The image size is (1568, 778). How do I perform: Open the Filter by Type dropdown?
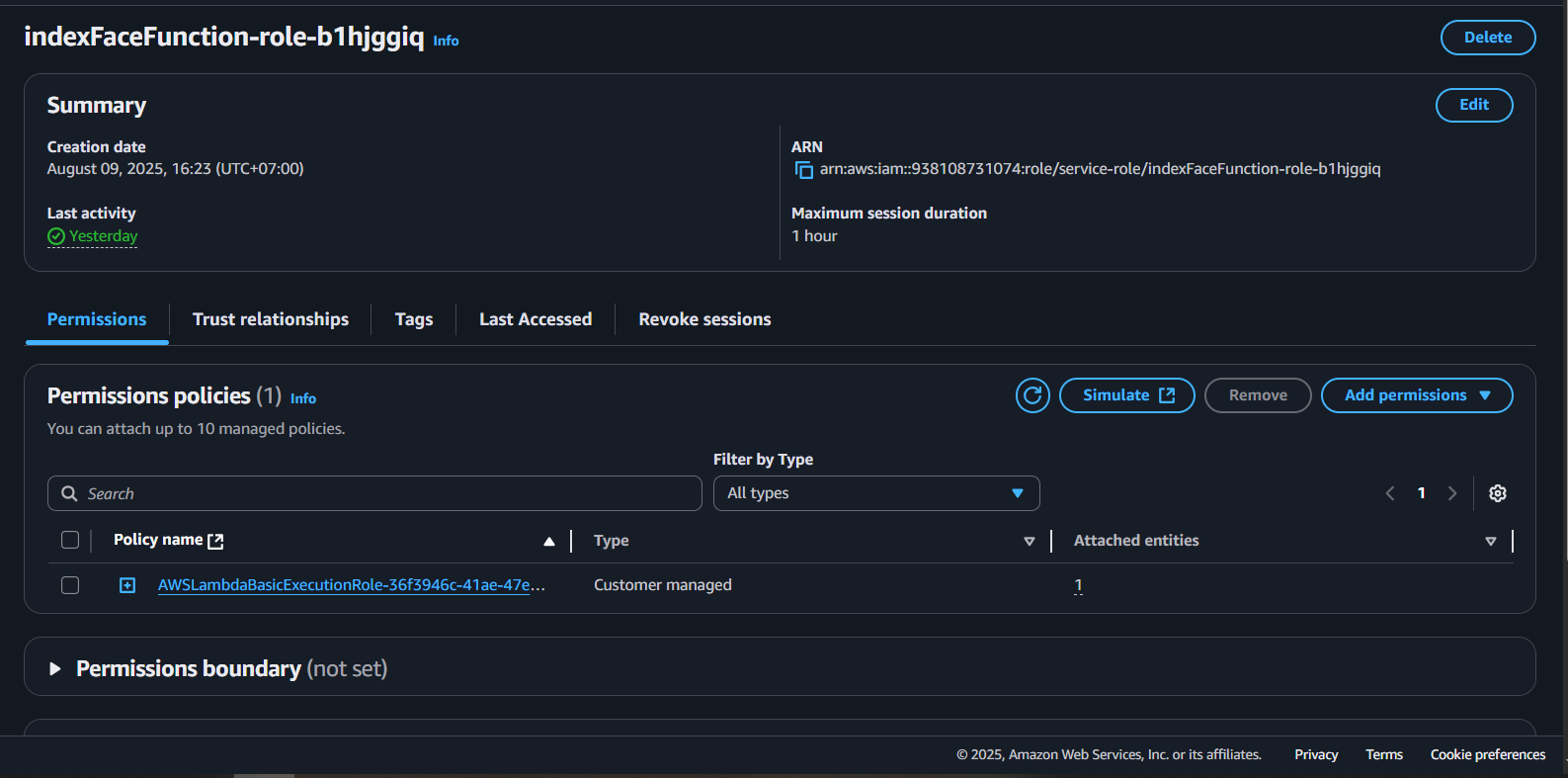(x=876, y=493)
